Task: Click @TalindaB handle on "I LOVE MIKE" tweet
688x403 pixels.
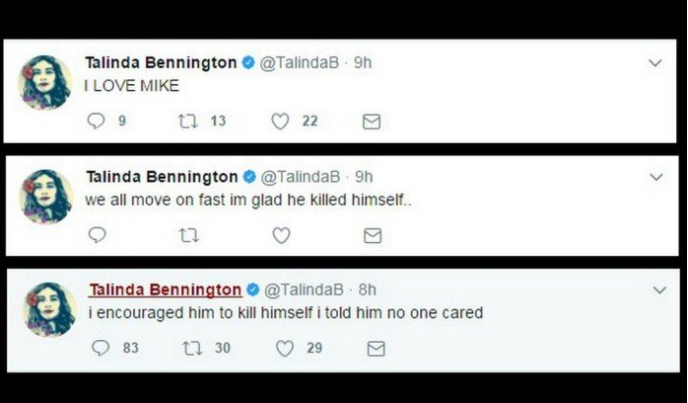Action: click(x=300, y=63)
